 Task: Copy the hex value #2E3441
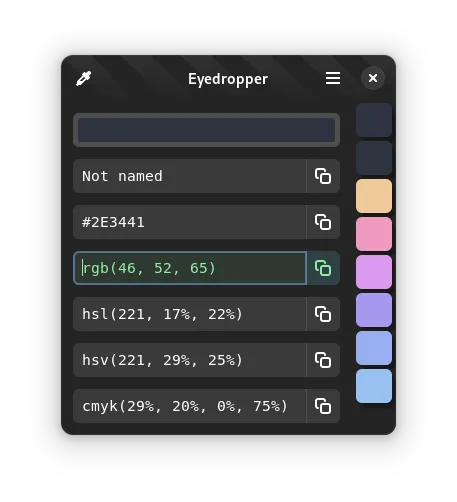(323, 222)
